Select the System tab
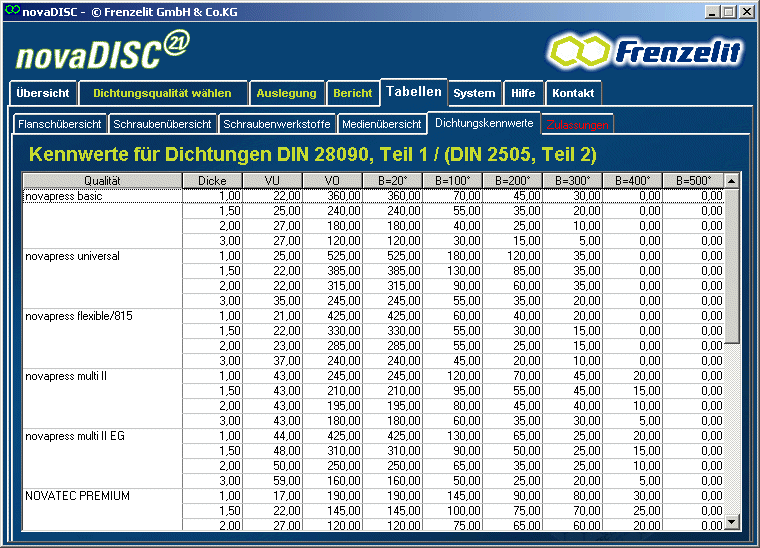 point(474,93)
